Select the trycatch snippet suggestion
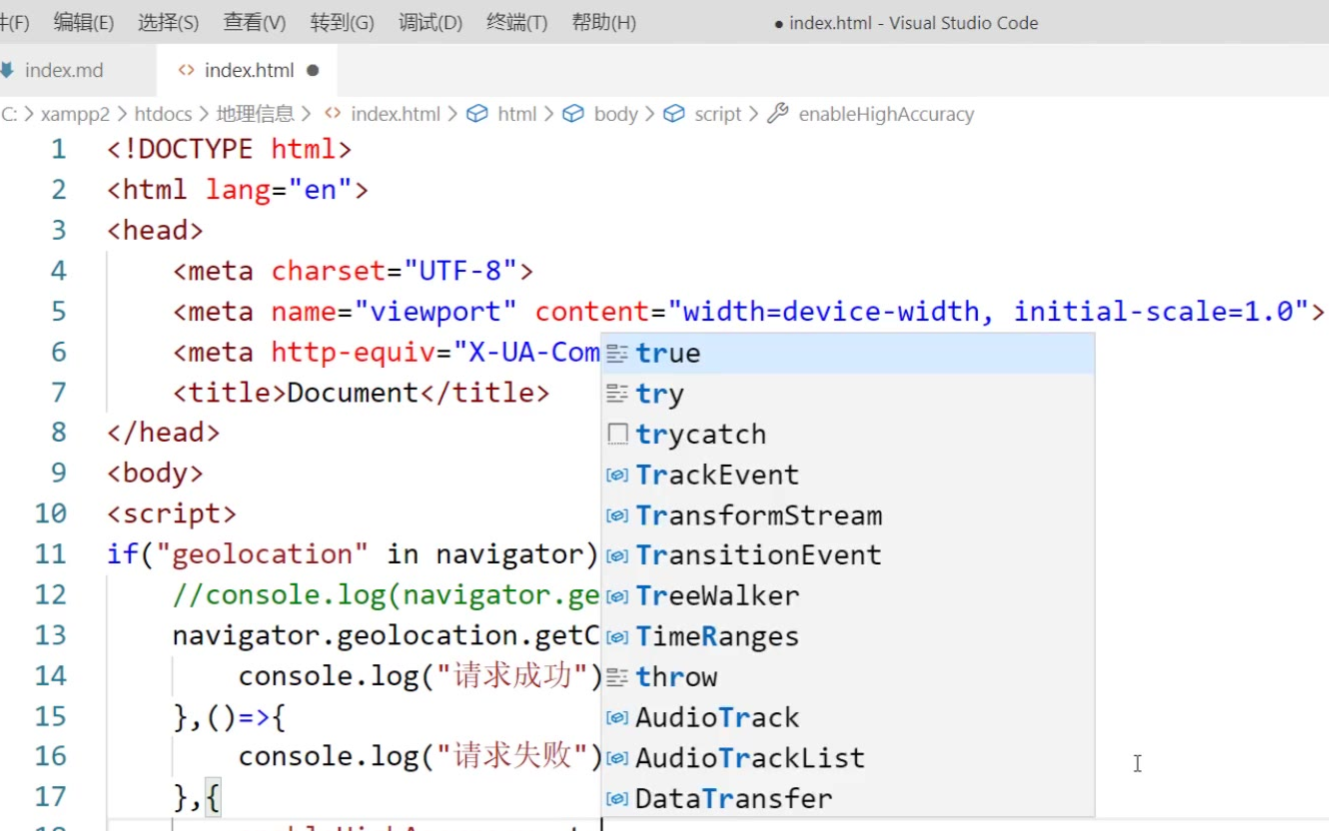This screenshot has height=831, width=1329. tap(700, 434)
